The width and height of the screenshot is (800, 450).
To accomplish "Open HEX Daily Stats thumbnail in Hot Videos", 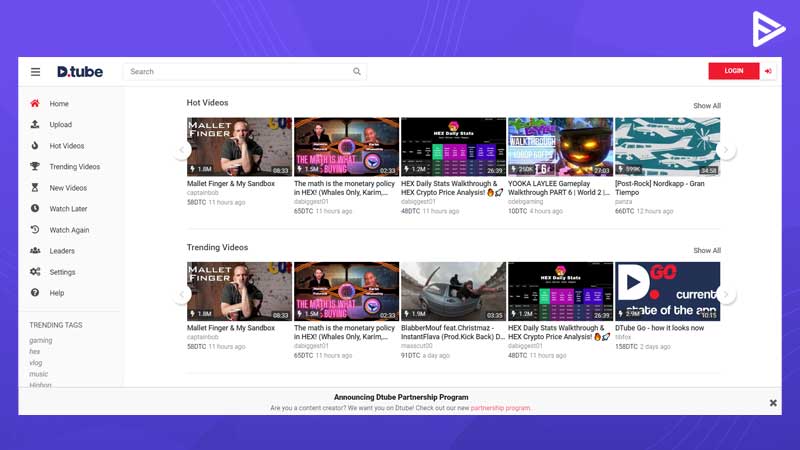I will point(454,147).
